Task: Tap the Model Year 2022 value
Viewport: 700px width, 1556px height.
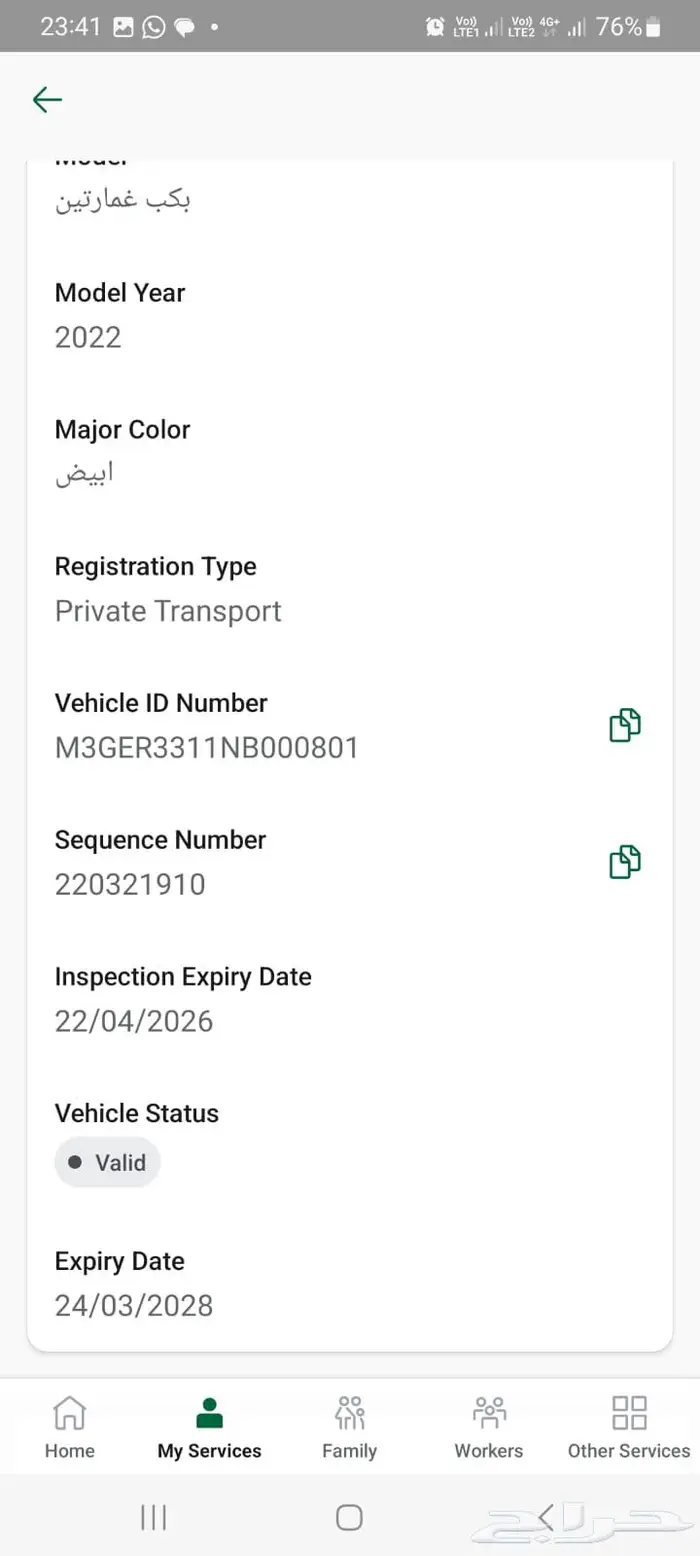Action: [88, 337]
